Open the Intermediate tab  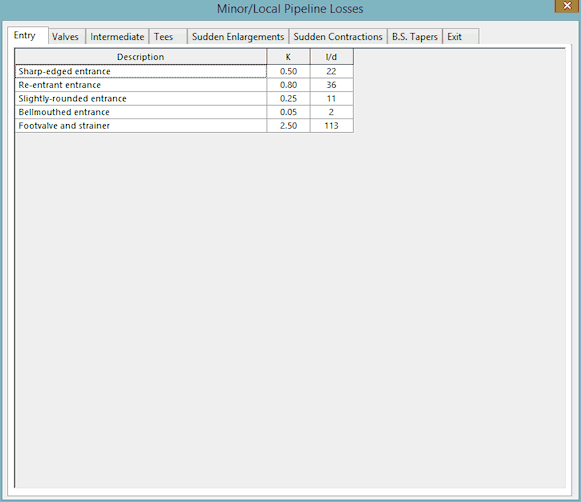click(117, 37)
